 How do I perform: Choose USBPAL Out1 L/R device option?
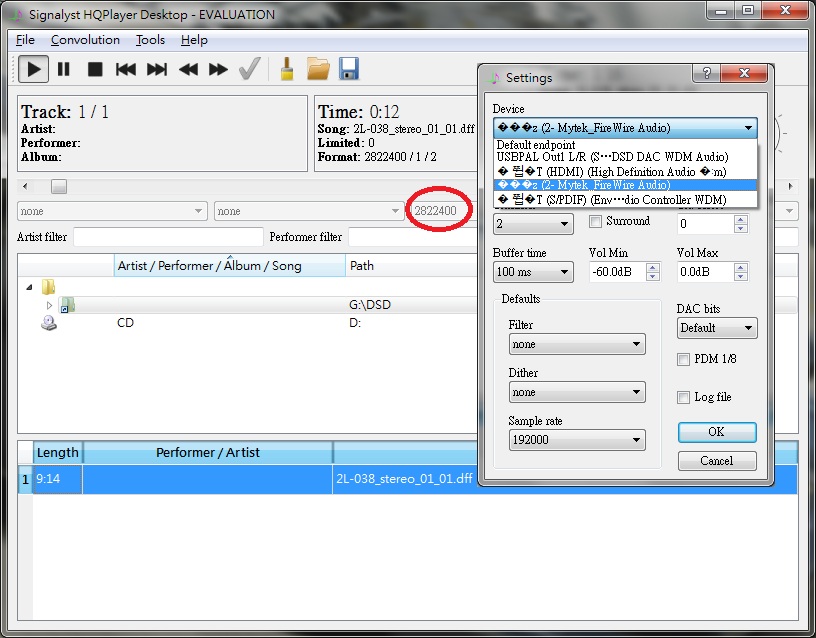click(624, 157)
